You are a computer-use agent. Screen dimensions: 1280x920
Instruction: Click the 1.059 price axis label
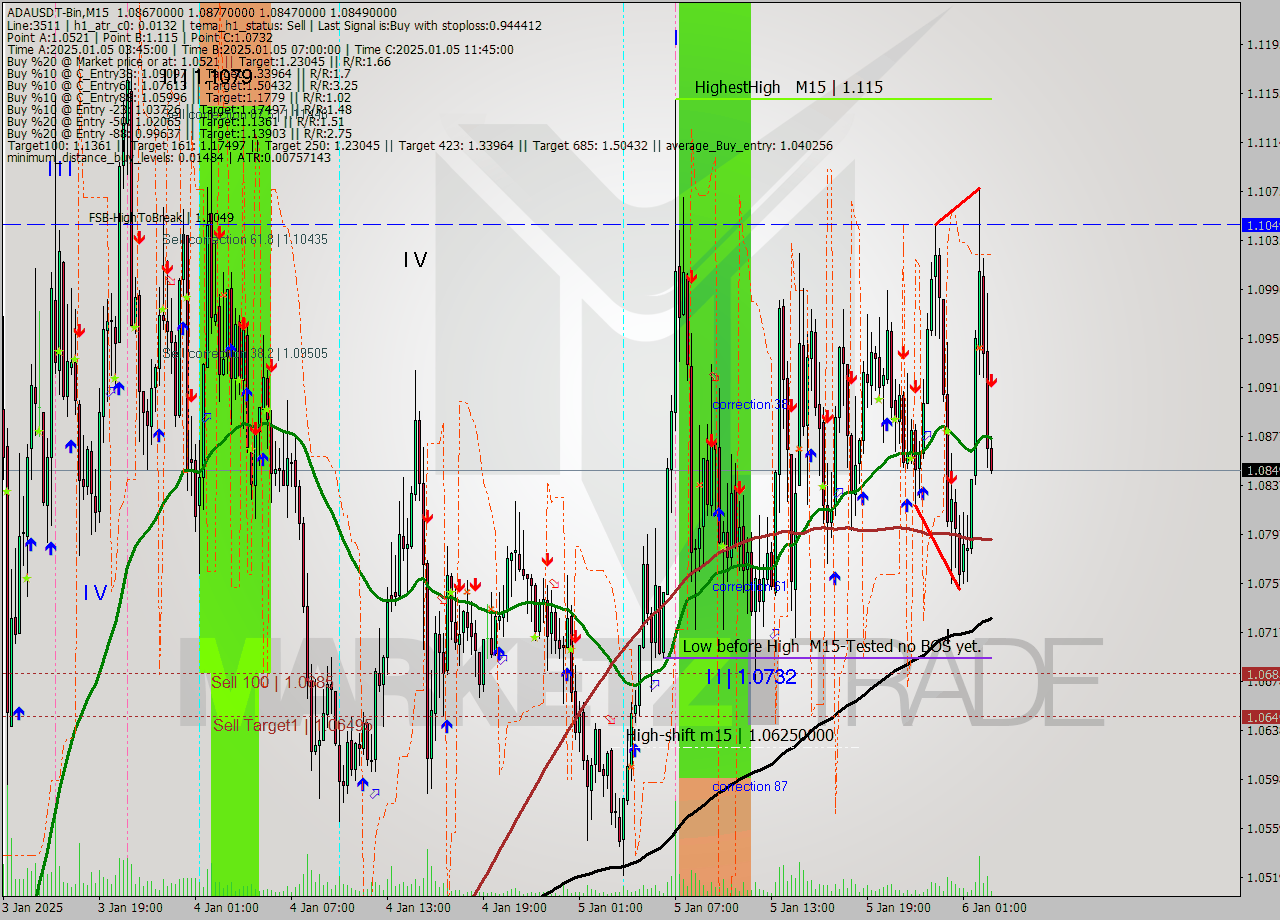1262,779
